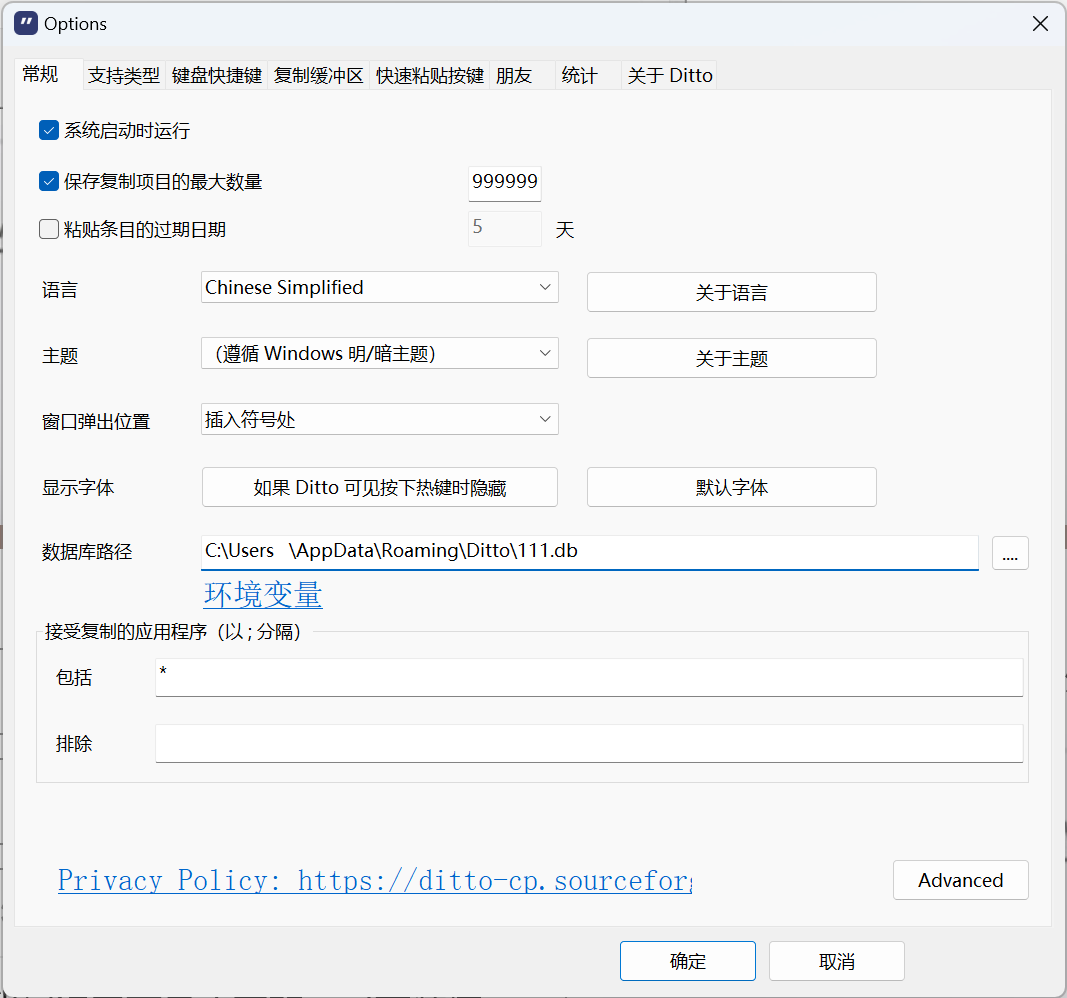Click the Ditto icon in title bar
1067x998 pixels.
coord(26,24)
